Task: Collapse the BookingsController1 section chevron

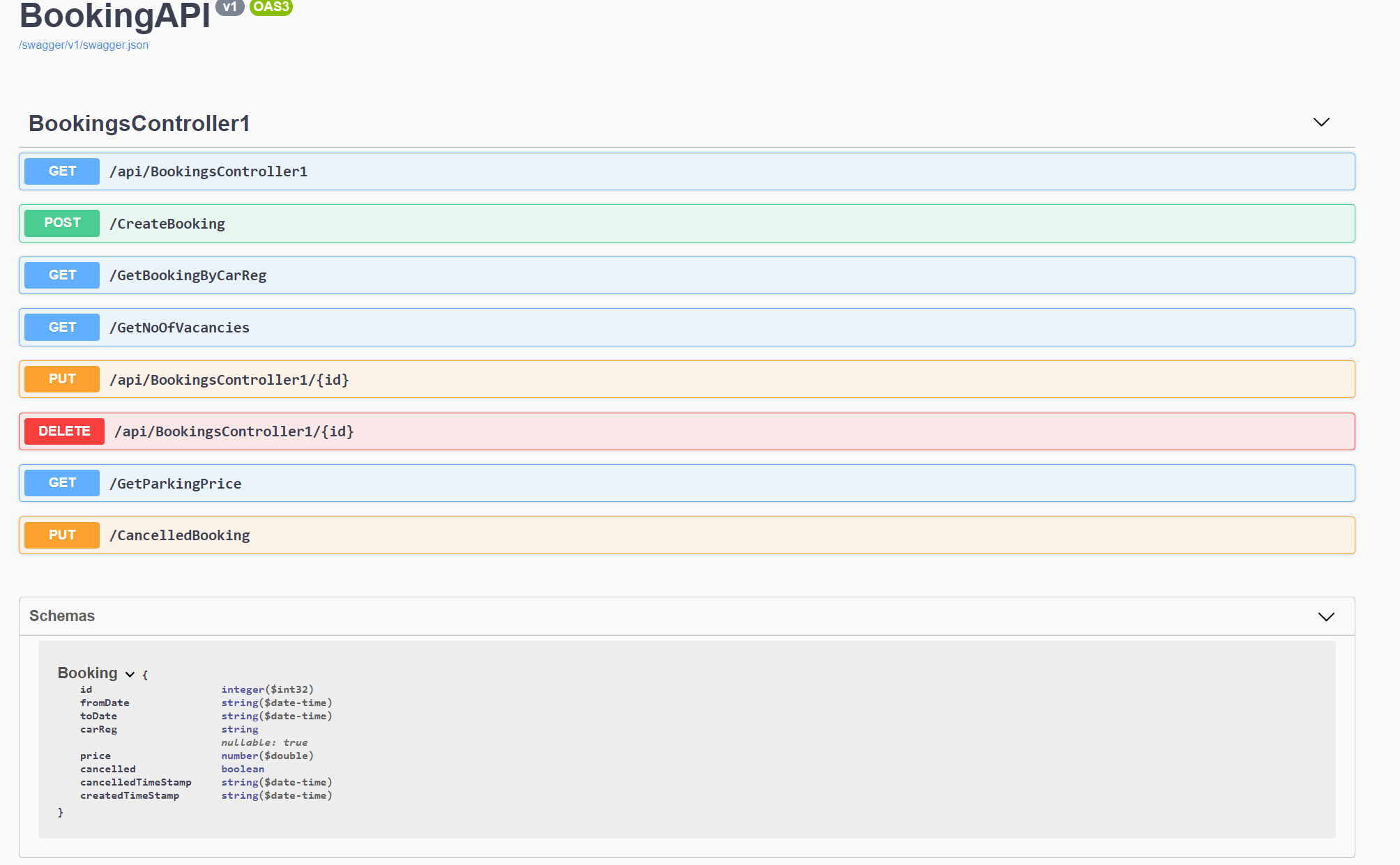Action: click(x=1321, y=123)
